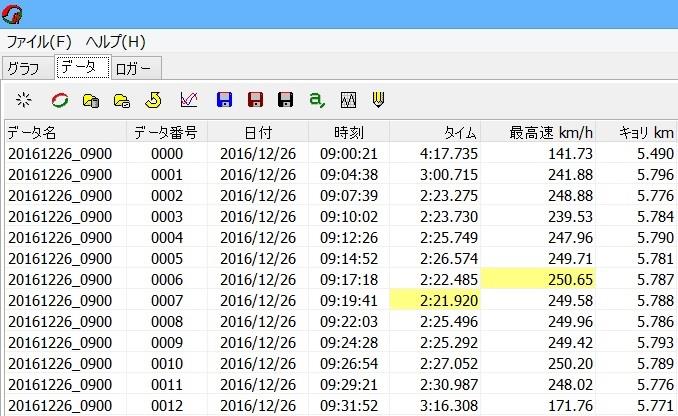The height and width of the screenshot is (416, 678).
Task: Click data number 0000 cell
Action: pyautogui.click(x=167, y=154)
